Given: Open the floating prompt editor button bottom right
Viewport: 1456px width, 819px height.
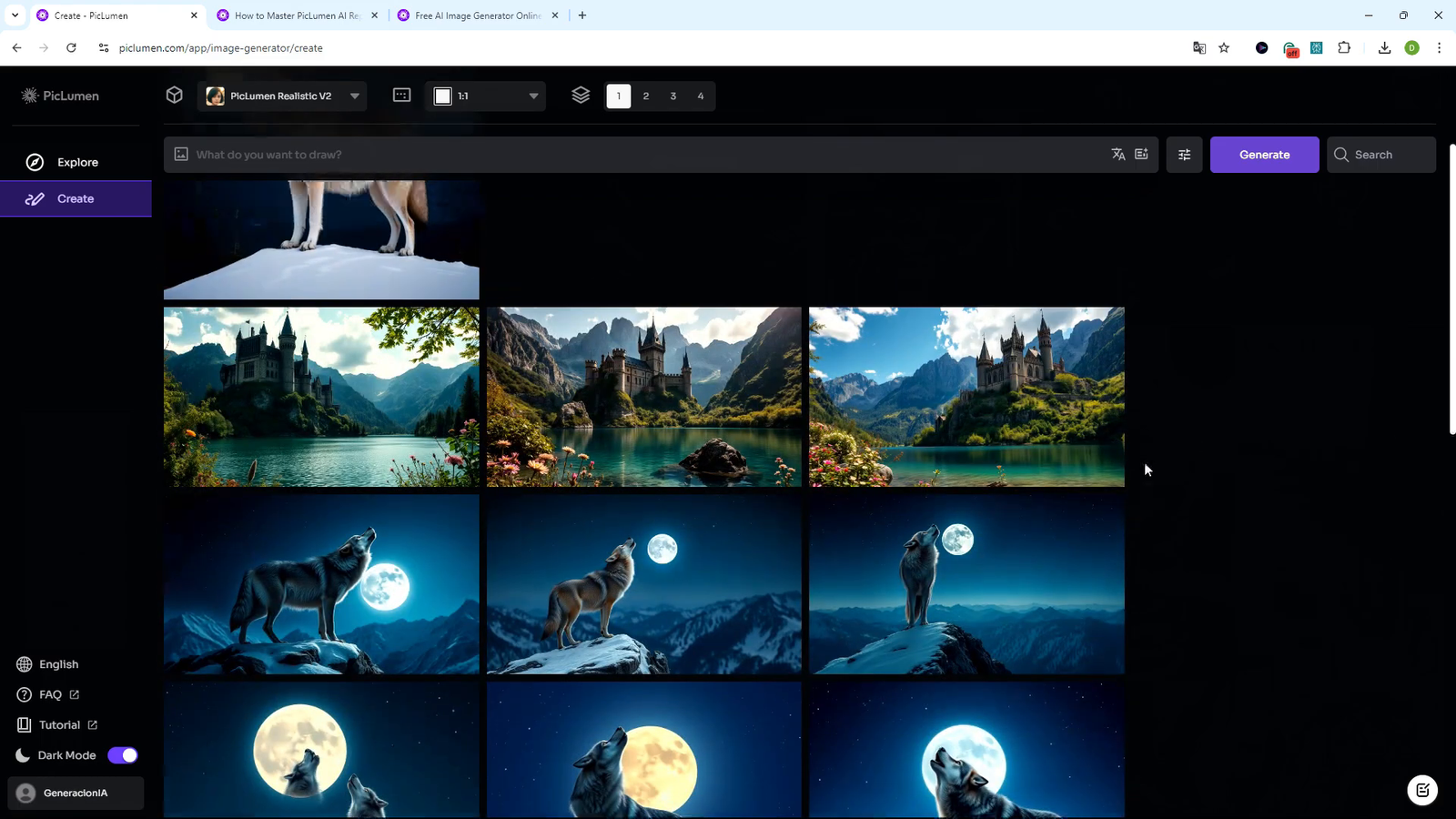Looking at the screenshot, I should 1421,790.
